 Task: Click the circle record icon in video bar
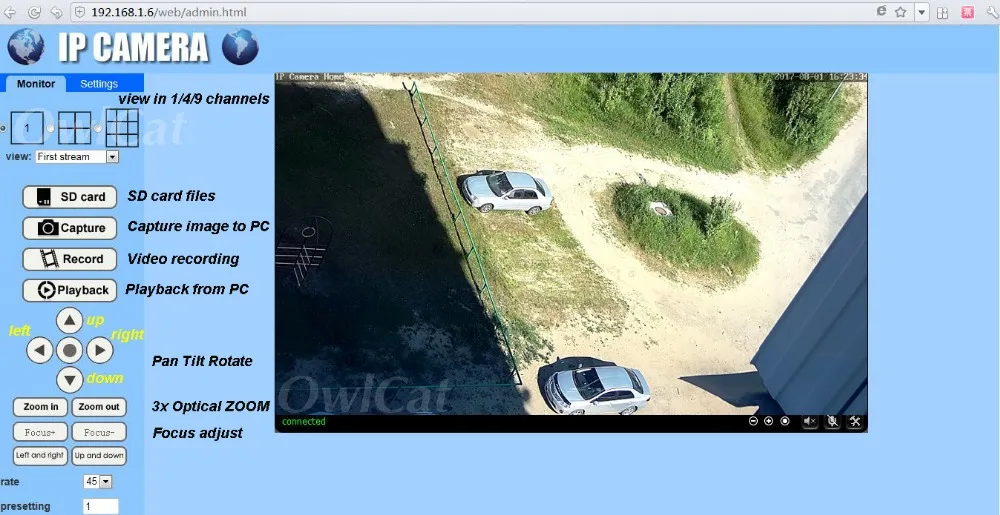click(x=785, y=421)
